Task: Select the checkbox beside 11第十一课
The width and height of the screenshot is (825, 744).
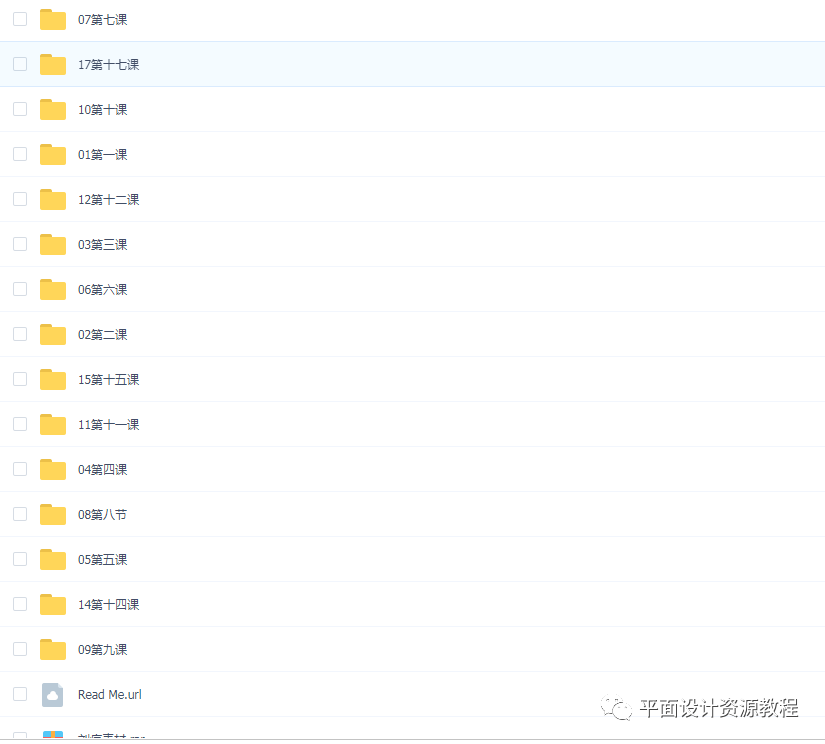Action: pos(20,424)
